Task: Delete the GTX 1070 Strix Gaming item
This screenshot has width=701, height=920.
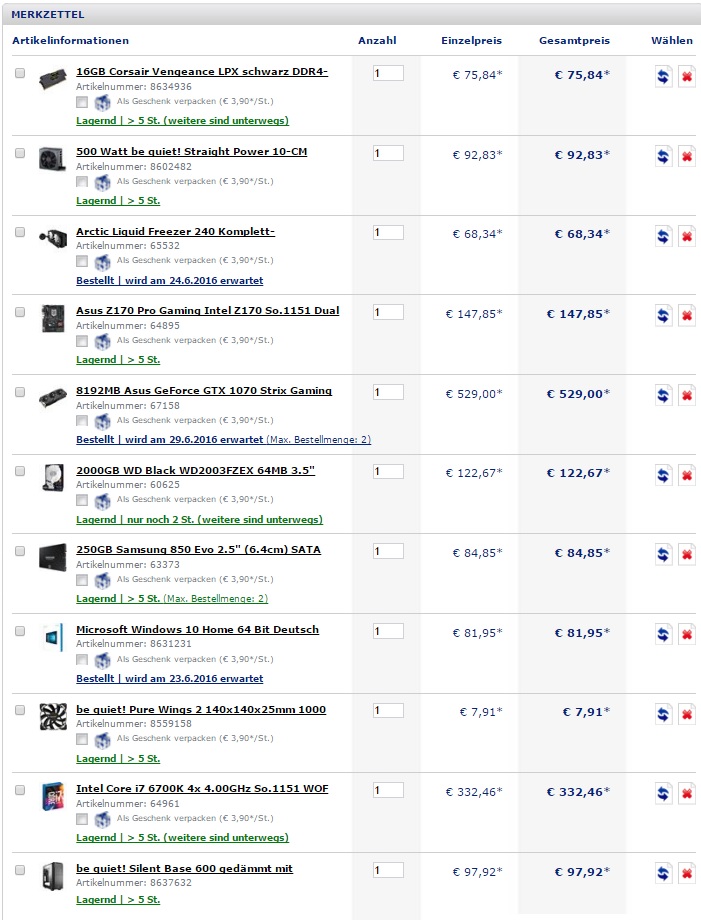Action: click(x=687, y=395)
